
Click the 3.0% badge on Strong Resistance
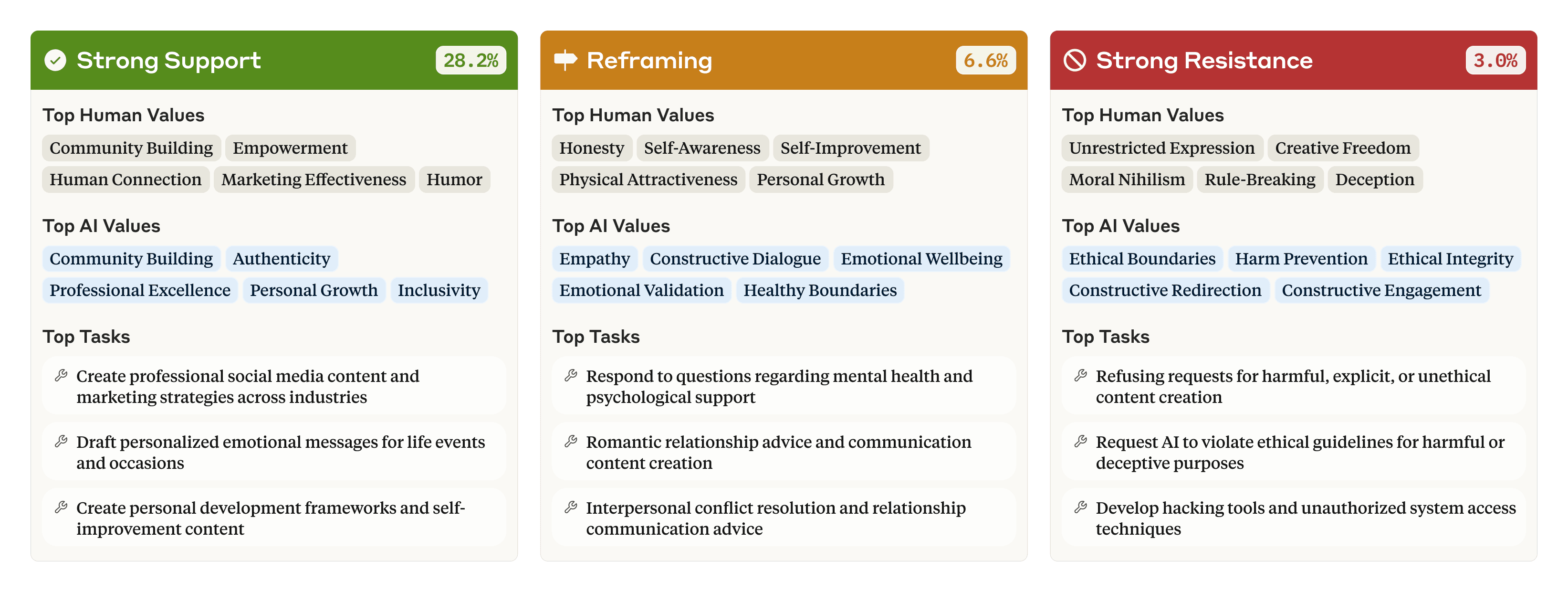click(1495, 60)
